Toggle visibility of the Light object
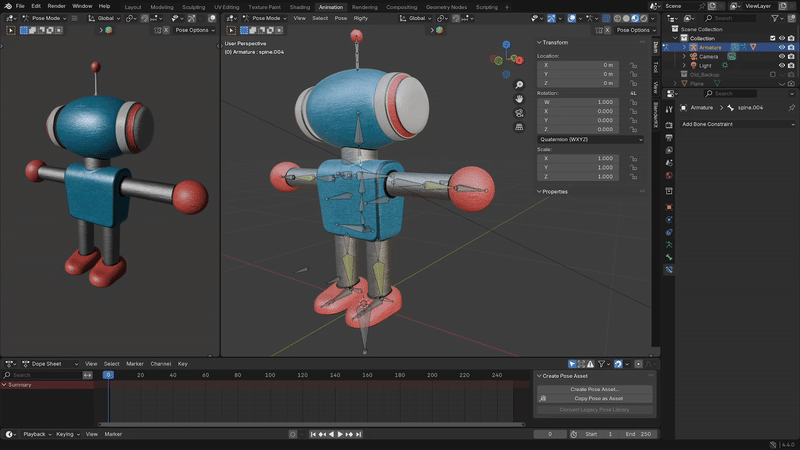This screenshot has width=800, height=450. pyautogui.click(x=782, y=65)
